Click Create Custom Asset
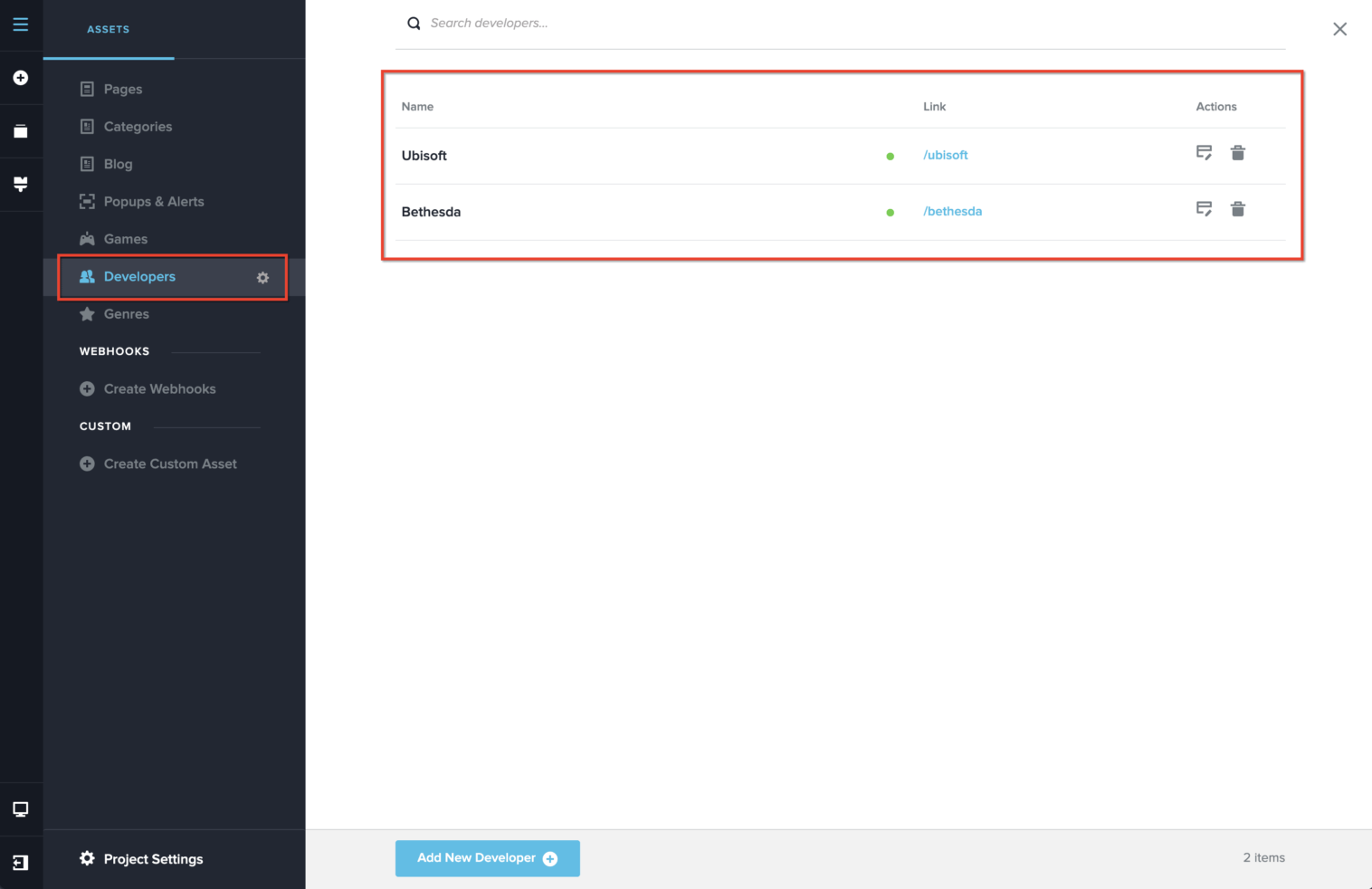The width and height of the screenshot is (1372, 889). coord(170,464)
